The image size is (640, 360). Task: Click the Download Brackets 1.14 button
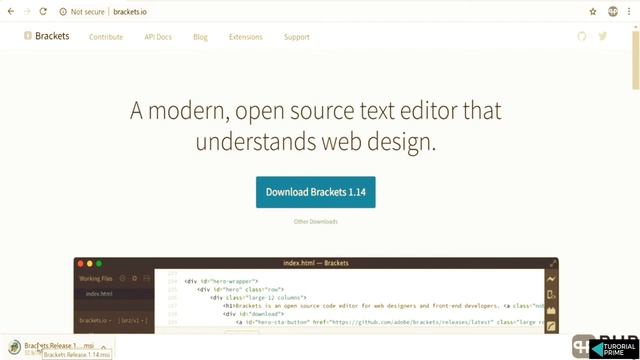(x=316, y=192)
